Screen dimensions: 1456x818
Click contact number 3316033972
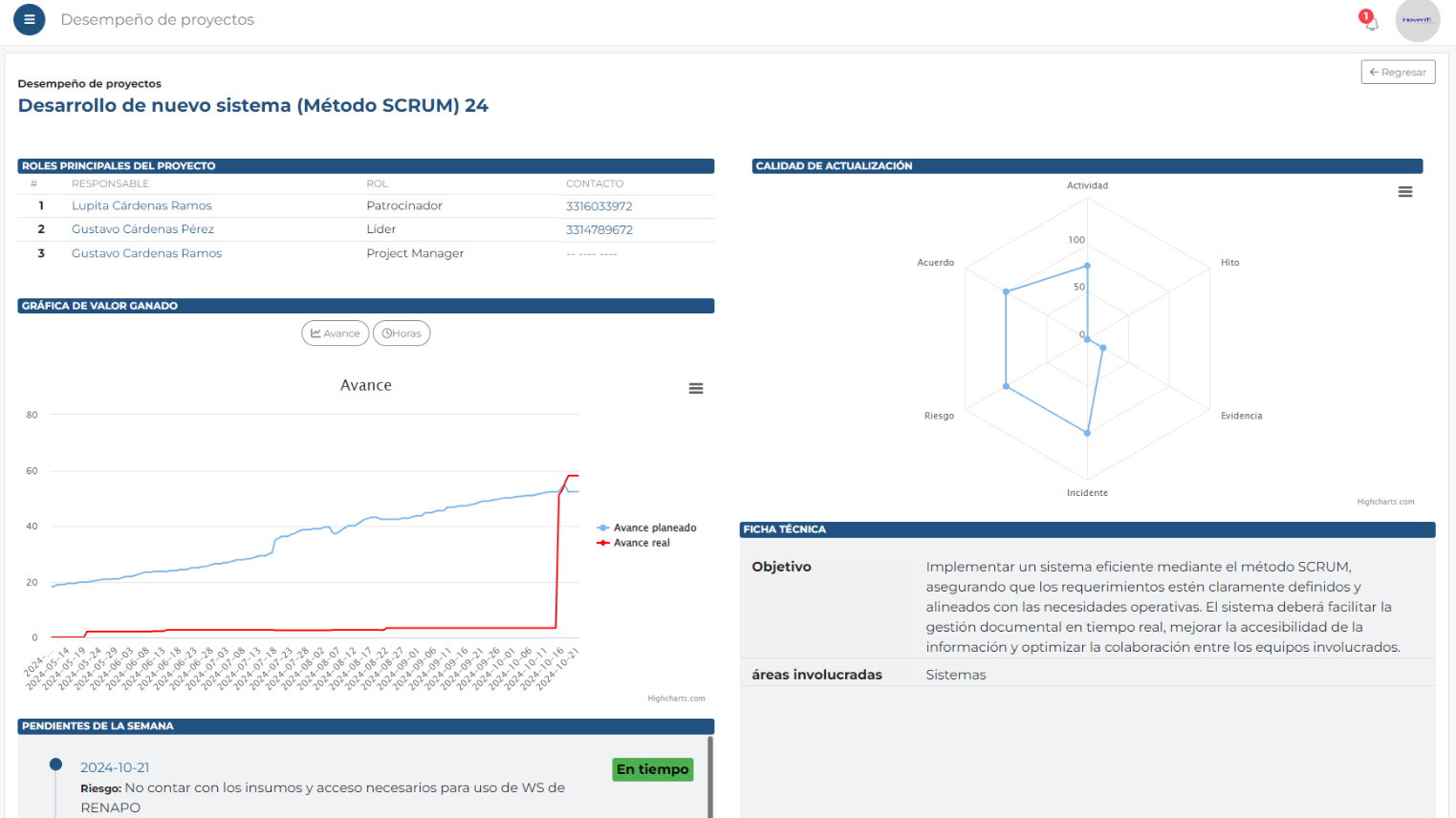point(598,206)
